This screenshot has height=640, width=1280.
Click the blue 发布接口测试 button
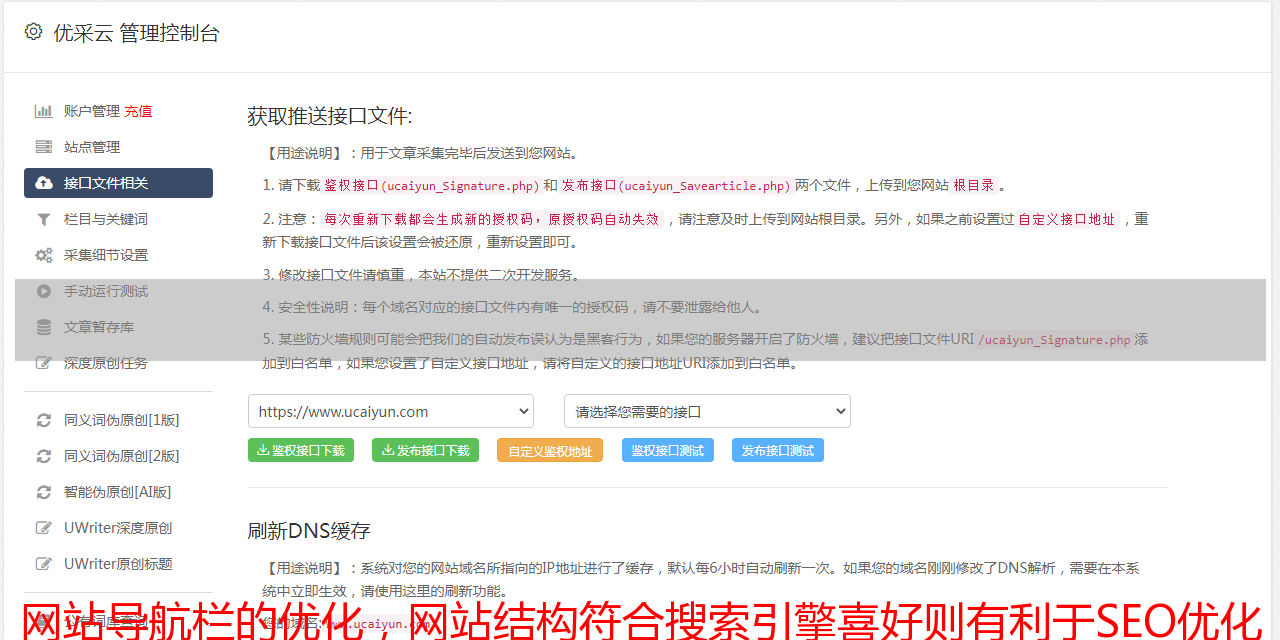pyautogui.click(x=778, y=450)
